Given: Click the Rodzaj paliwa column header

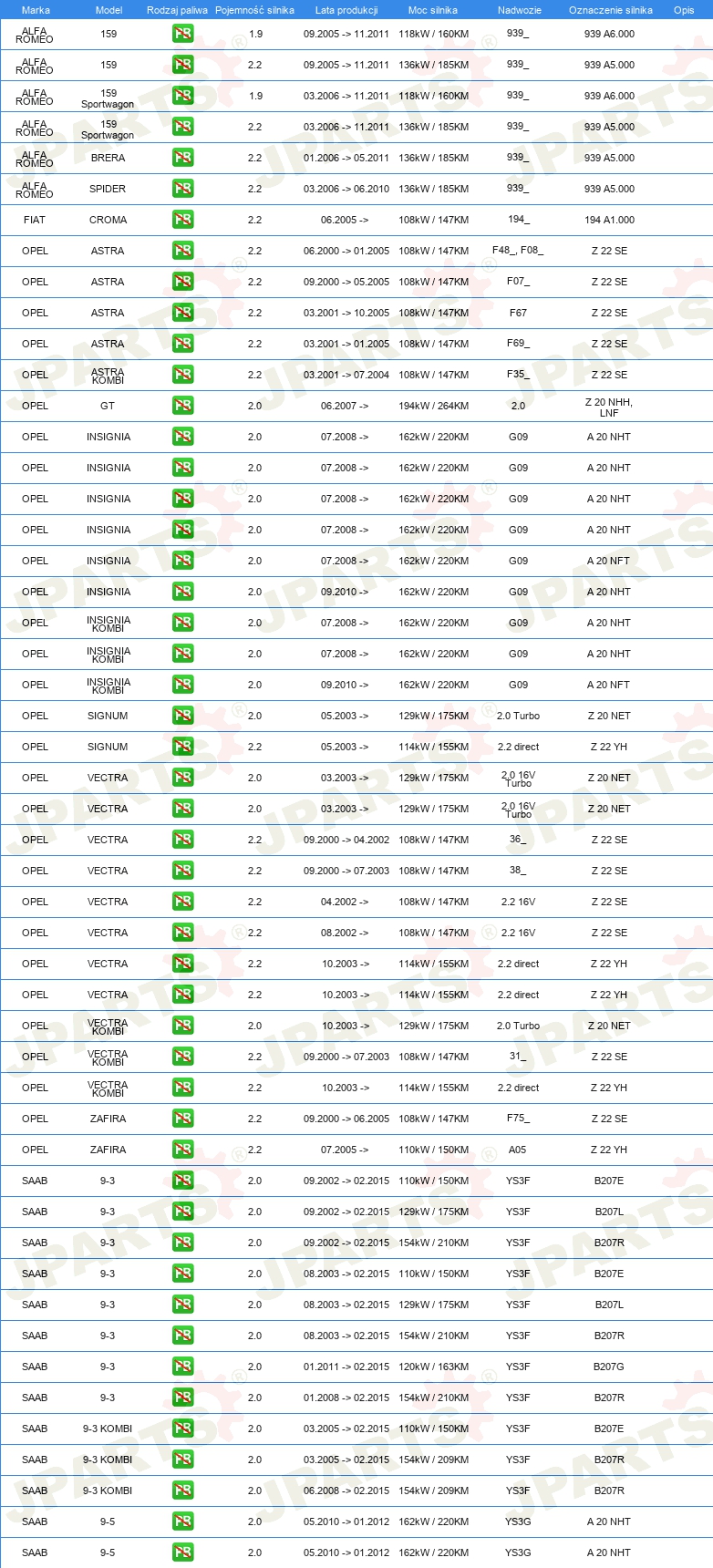Looking at the screenshot, I should pyautogui.click(x=177, y=10).
